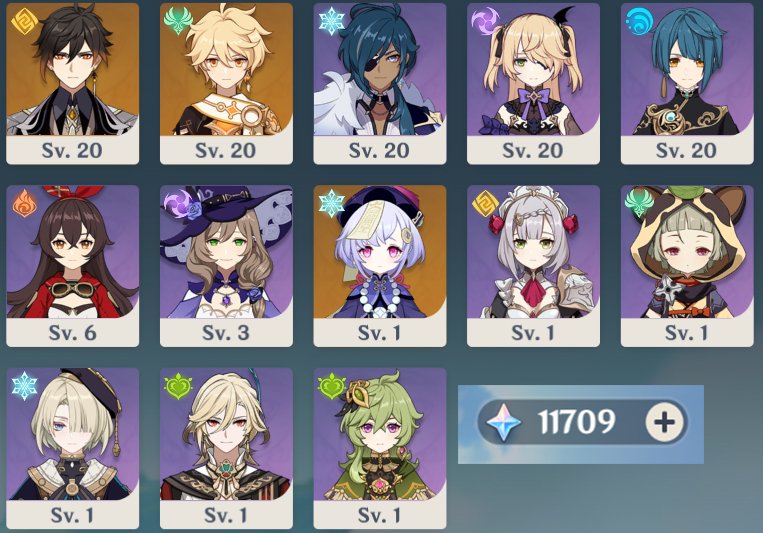Click the Pyro flame icon on Amber
763x533 pixels.
tap(24, 203)
